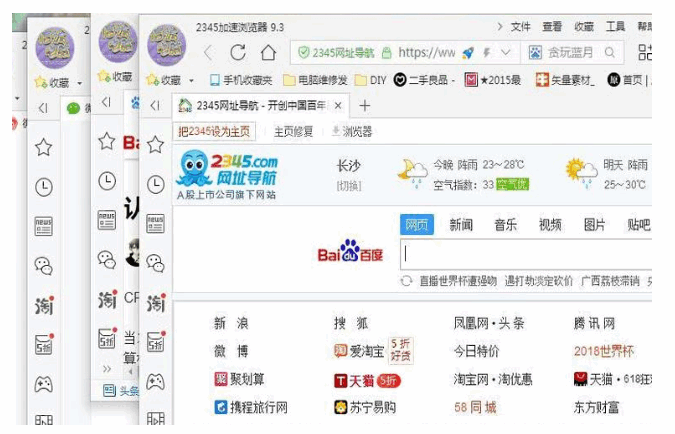Click news icon in leftmost window sidebar
The height and width of the screenshot is (434, 675).
click(x=43, y=226)
